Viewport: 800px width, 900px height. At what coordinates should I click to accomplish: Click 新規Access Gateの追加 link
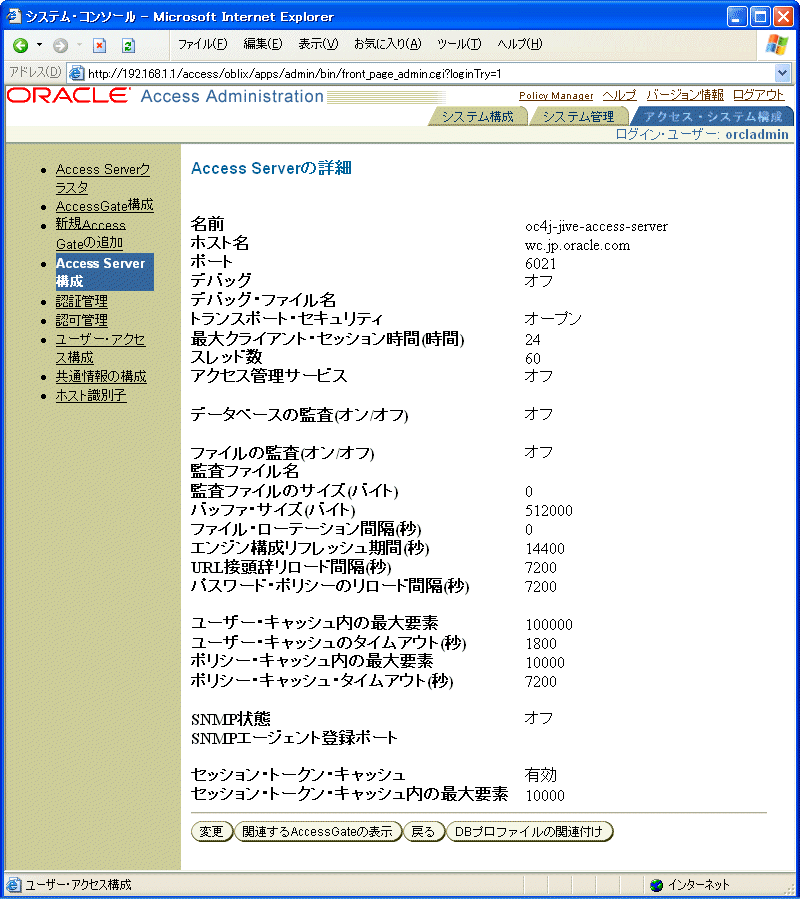[x=91, y=234]
